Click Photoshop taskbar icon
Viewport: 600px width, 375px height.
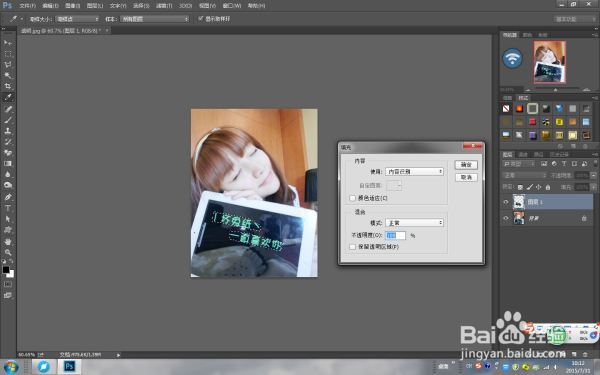[69, 367]
